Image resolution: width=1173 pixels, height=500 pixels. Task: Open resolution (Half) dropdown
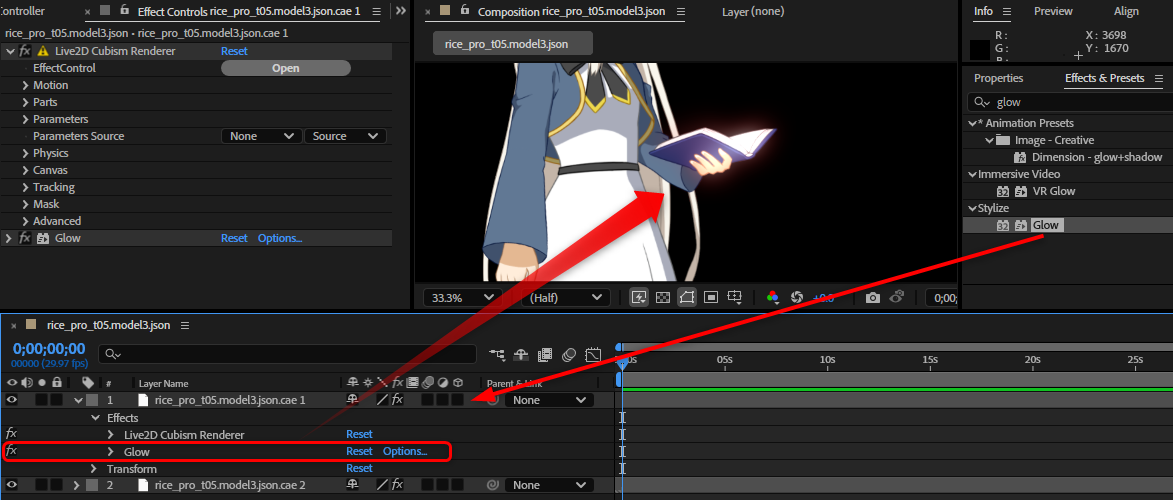point(565,297)
